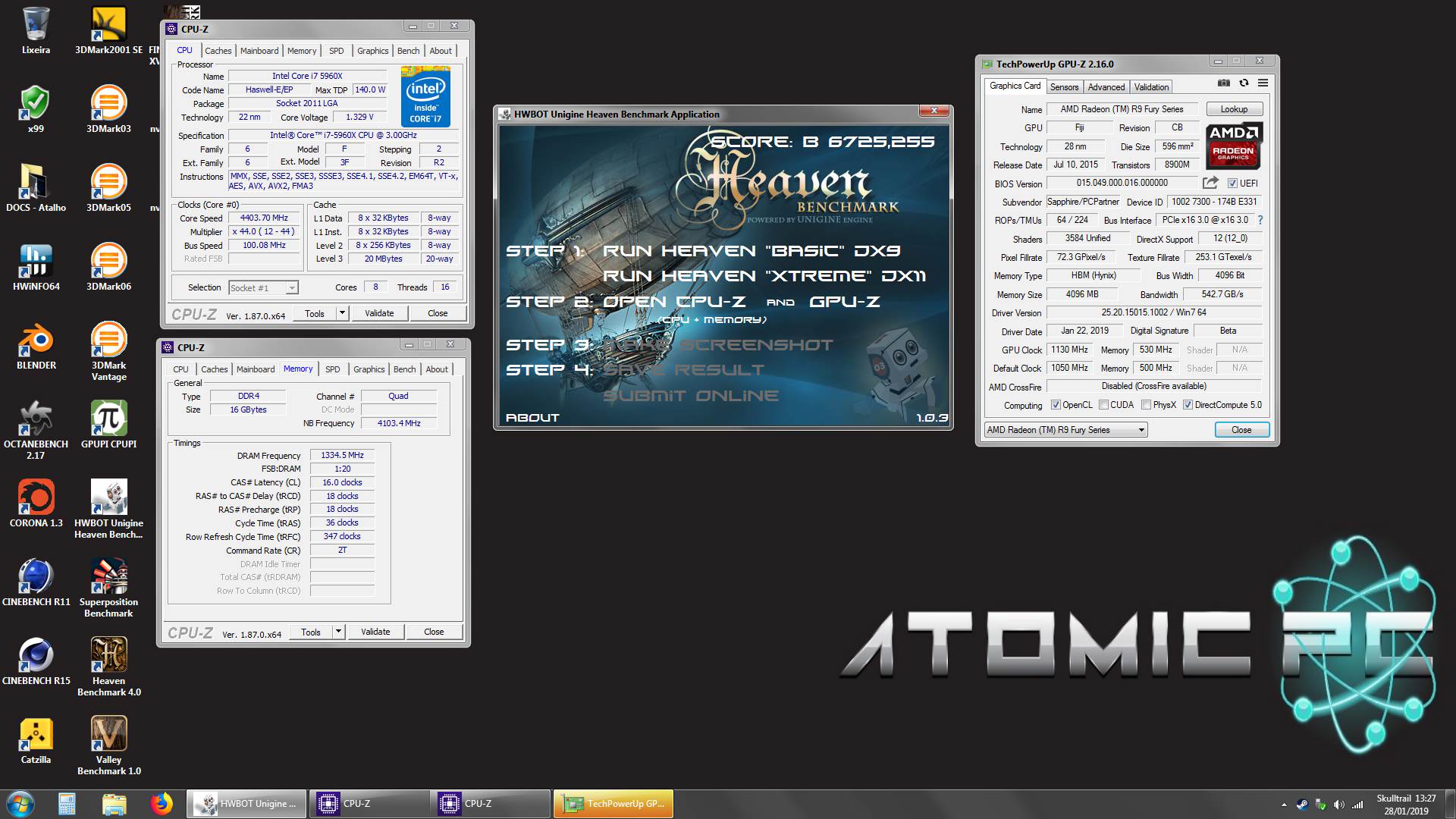The width and height of the screenshot is (1456, 819).
Task: Open Firefox from the taskbar
Action: pyautogui.click(x=161, y=804)
